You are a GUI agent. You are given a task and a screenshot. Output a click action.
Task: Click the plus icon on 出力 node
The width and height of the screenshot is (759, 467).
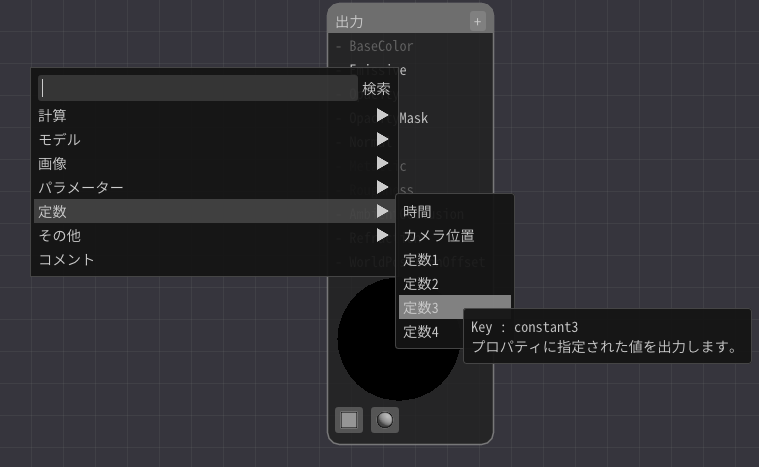click(477, 21)
